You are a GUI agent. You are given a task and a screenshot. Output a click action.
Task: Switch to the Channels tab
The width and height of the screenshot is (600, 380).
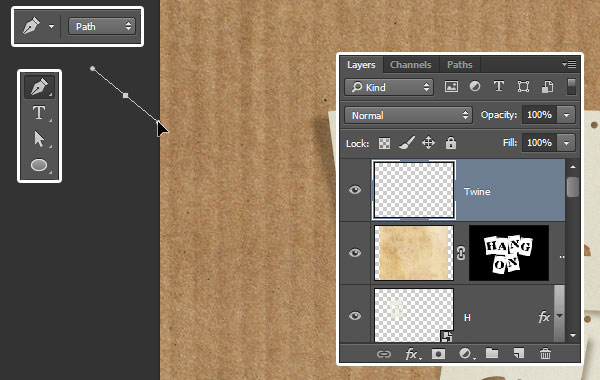click(411, 65)
